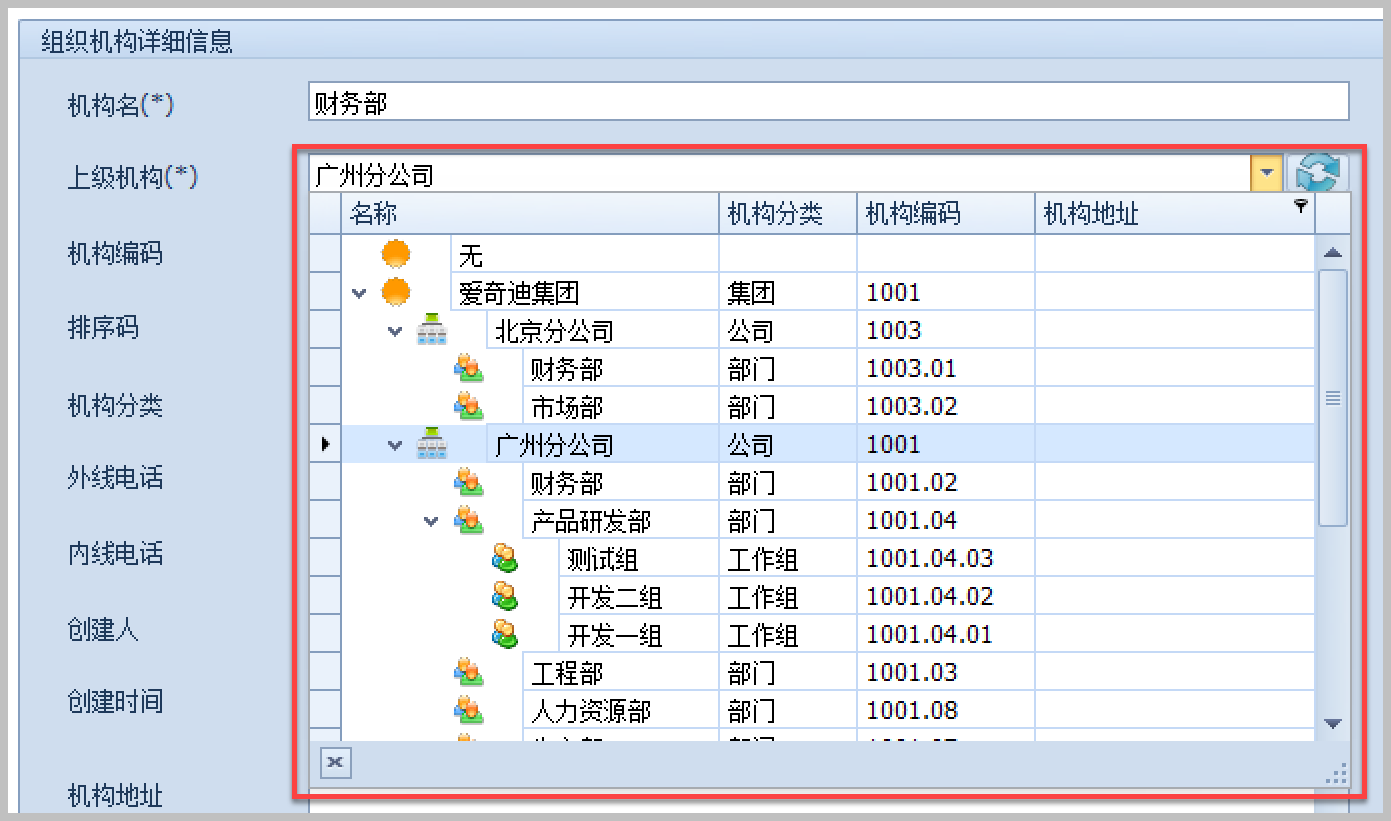Click the code cell 1001.02
The width and height of the screenshot is (1391, 821).
(946, 483)
